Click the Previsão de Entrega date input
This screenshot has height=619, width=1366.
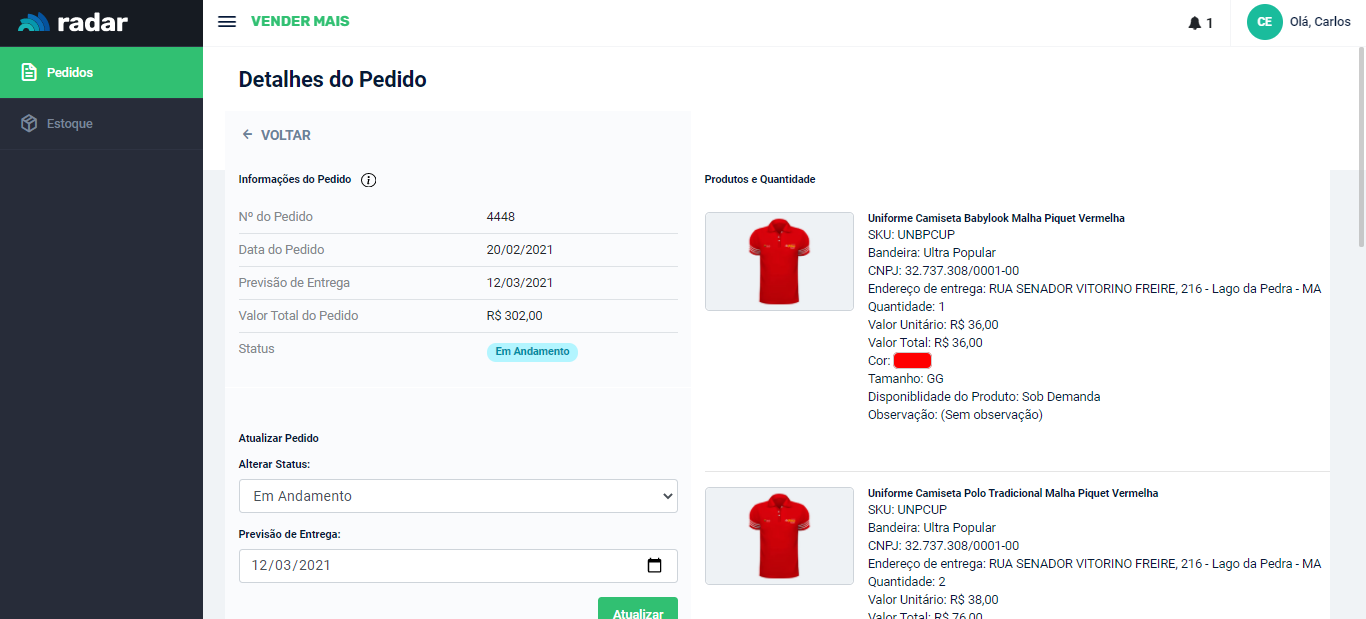(x=440, y=566)
